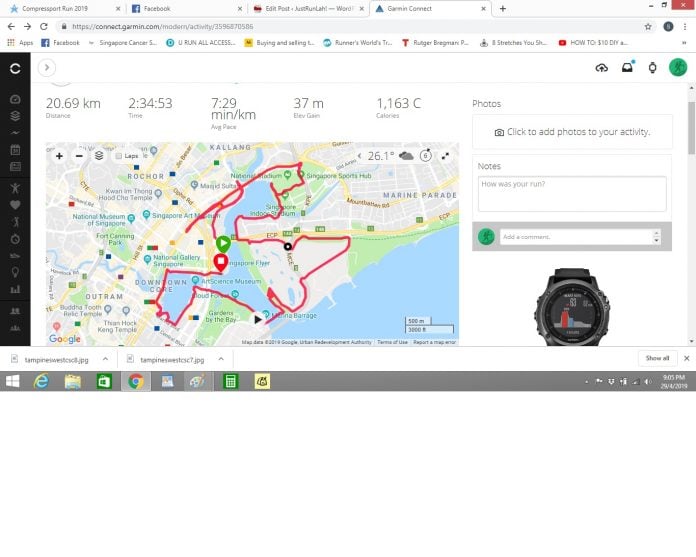This screenshot has height=557, width=696.
Task: Open the Connections people icon in sidebar
Action: point(15,311)
